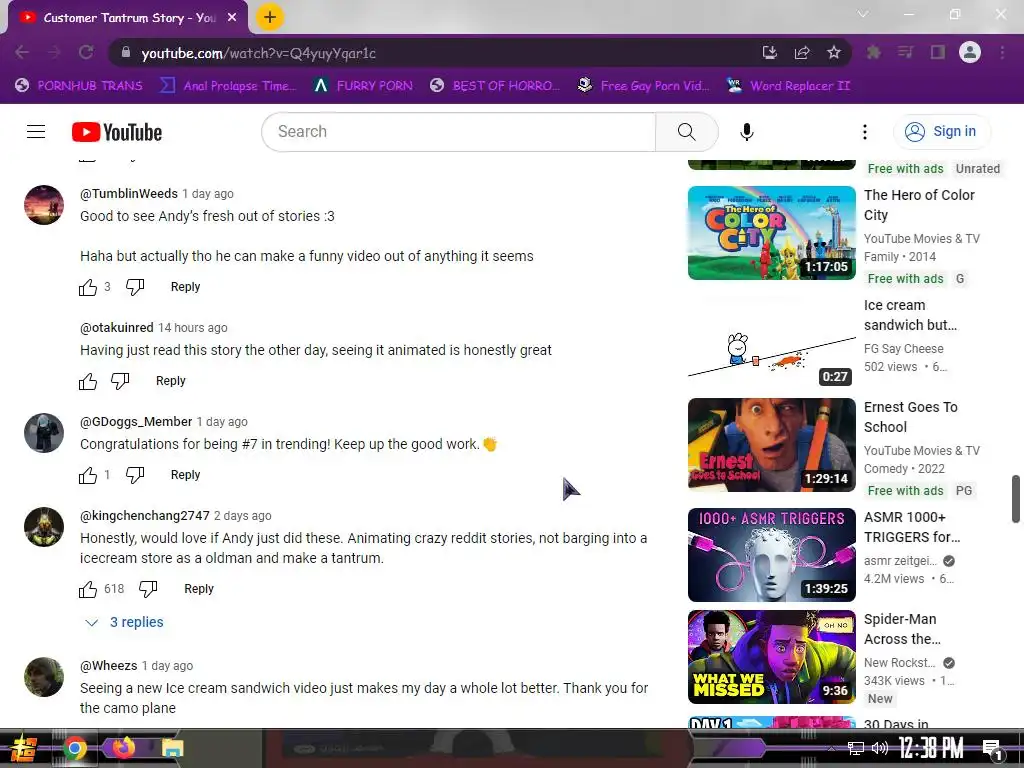Open Firefox from the taskbar
The image size is (1024, 768).
[123, 747]
